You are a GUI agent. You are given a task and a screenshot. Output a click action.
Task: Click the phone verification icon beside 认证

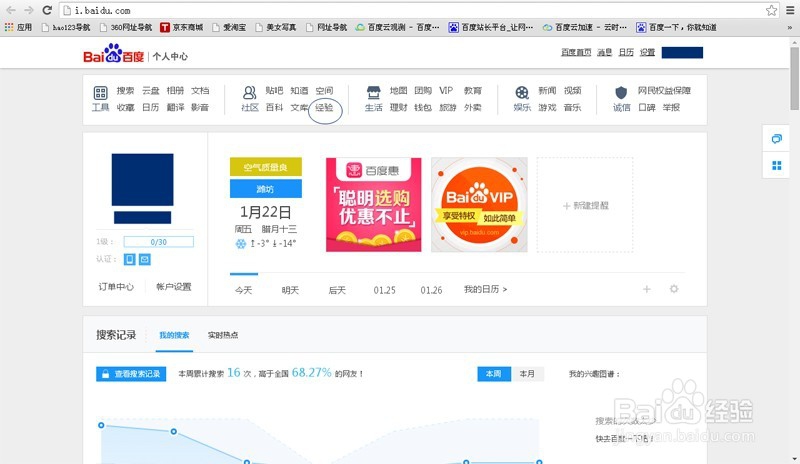point(130,259)
